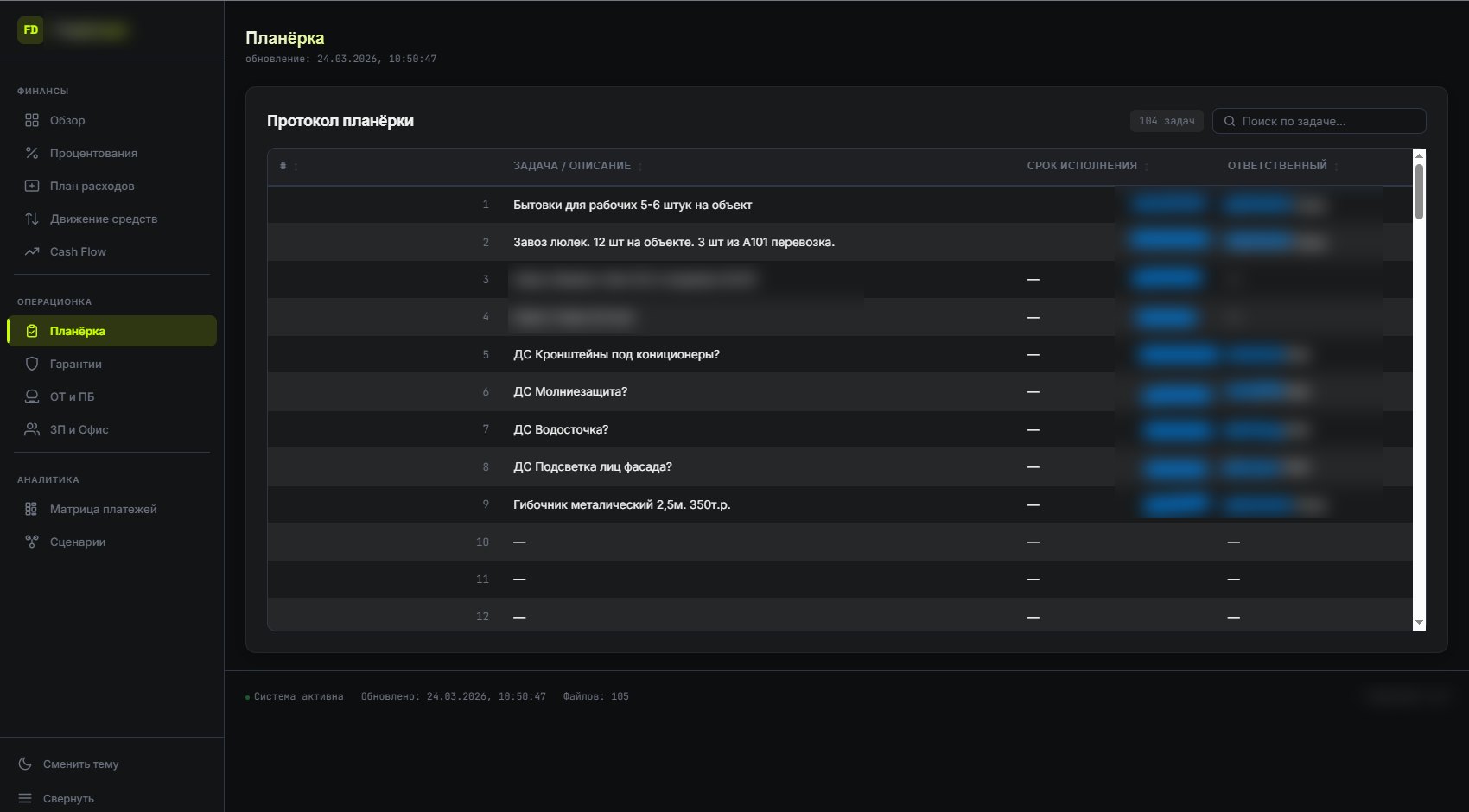1469x812 pixels.
Task: Sort table by the # column
Action: (x=289, y=166)
